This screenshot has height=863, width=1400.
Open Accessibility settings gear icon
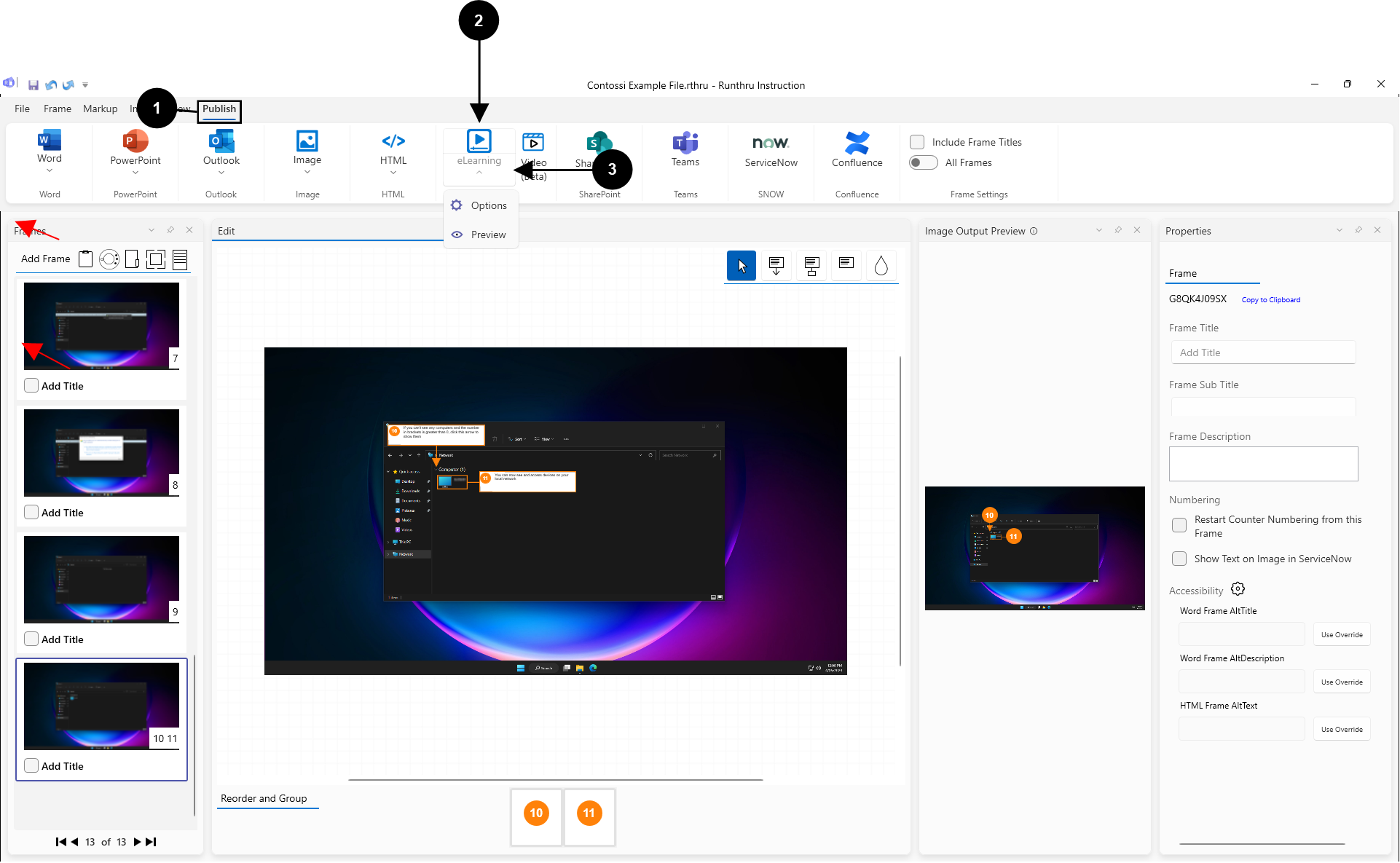click(x=1238, y=588)
